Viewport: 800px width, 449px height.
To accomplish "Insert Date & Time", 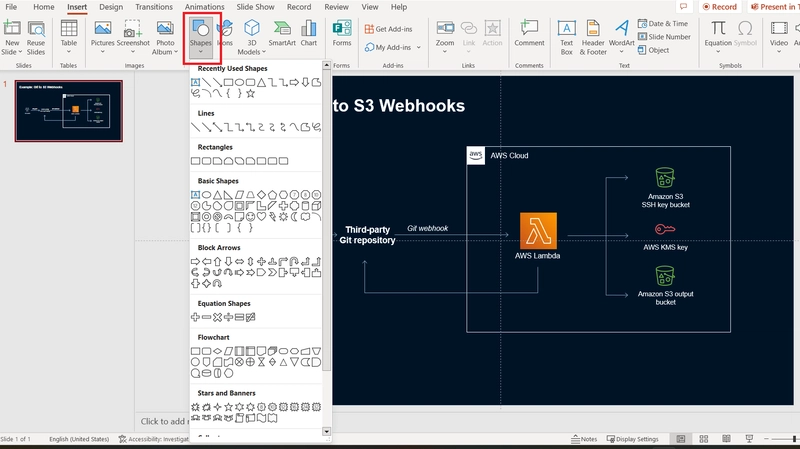I will pyautogui.click(x=663, y=23).
